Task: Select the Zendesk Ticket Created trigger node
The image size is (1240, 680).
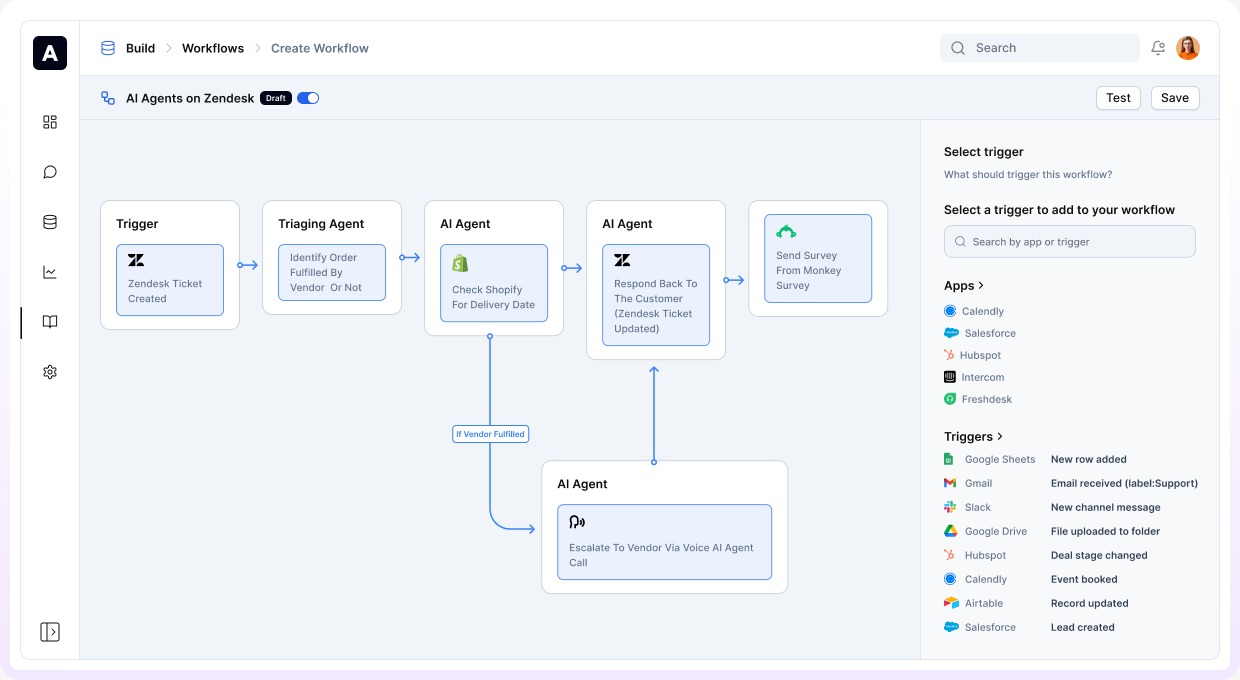Action: point(170,280)
